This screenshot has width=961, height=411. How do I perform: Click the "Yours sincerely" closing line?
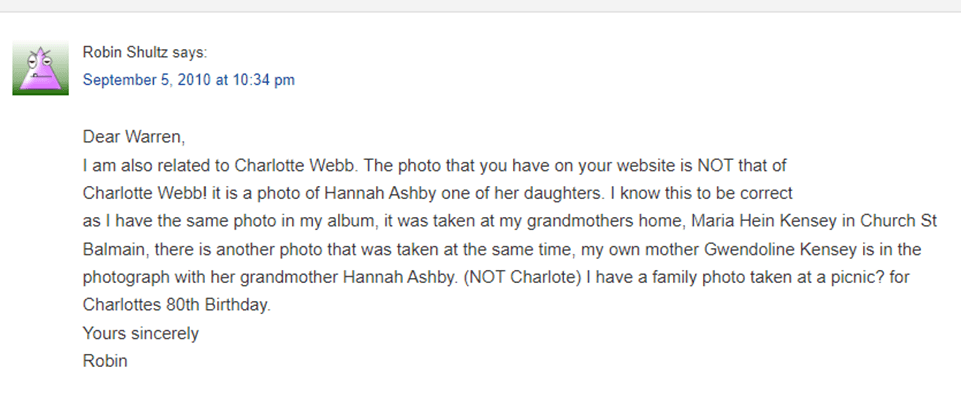click(x=141, y=333)
